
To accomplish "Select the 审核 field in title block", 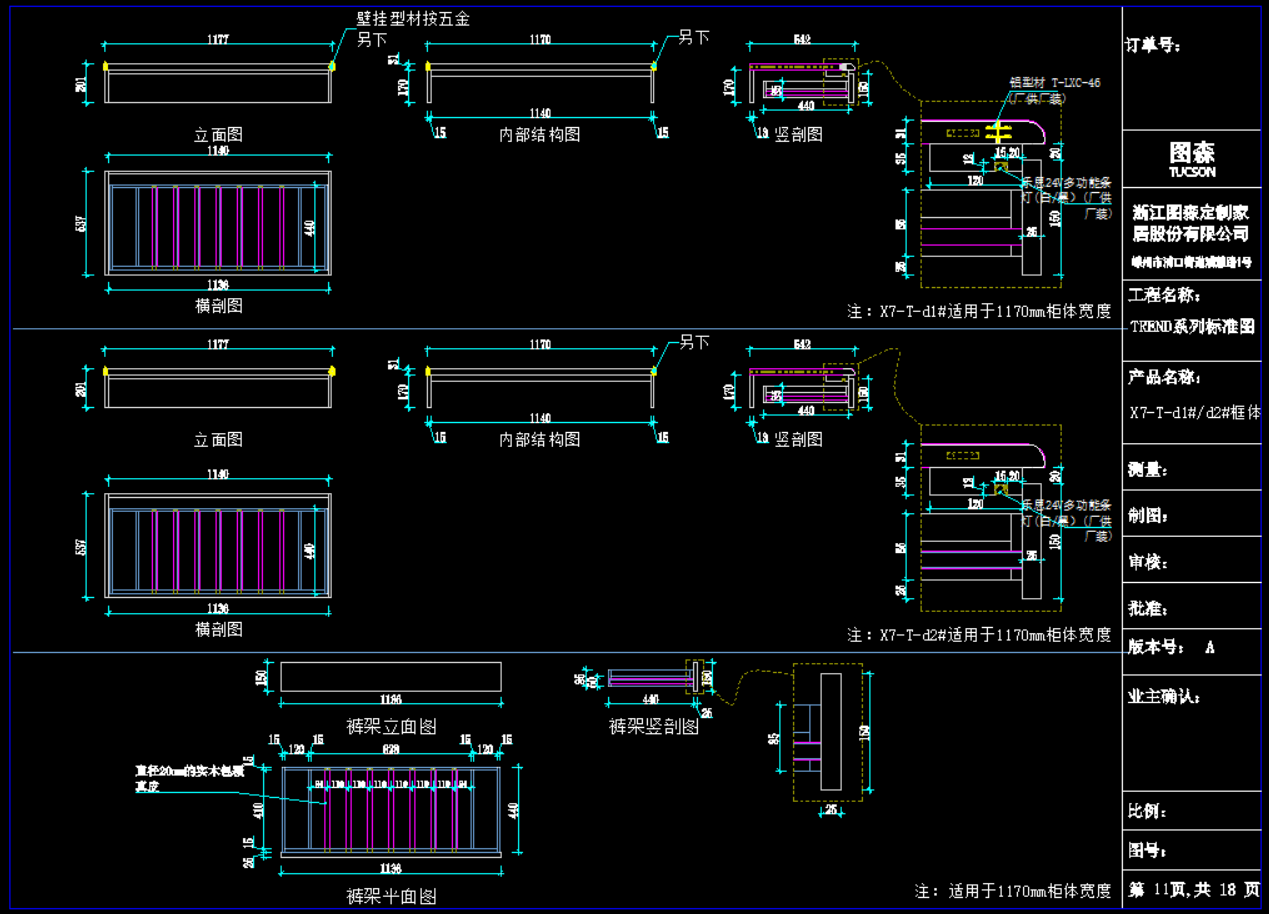I will pos(1148,562).
